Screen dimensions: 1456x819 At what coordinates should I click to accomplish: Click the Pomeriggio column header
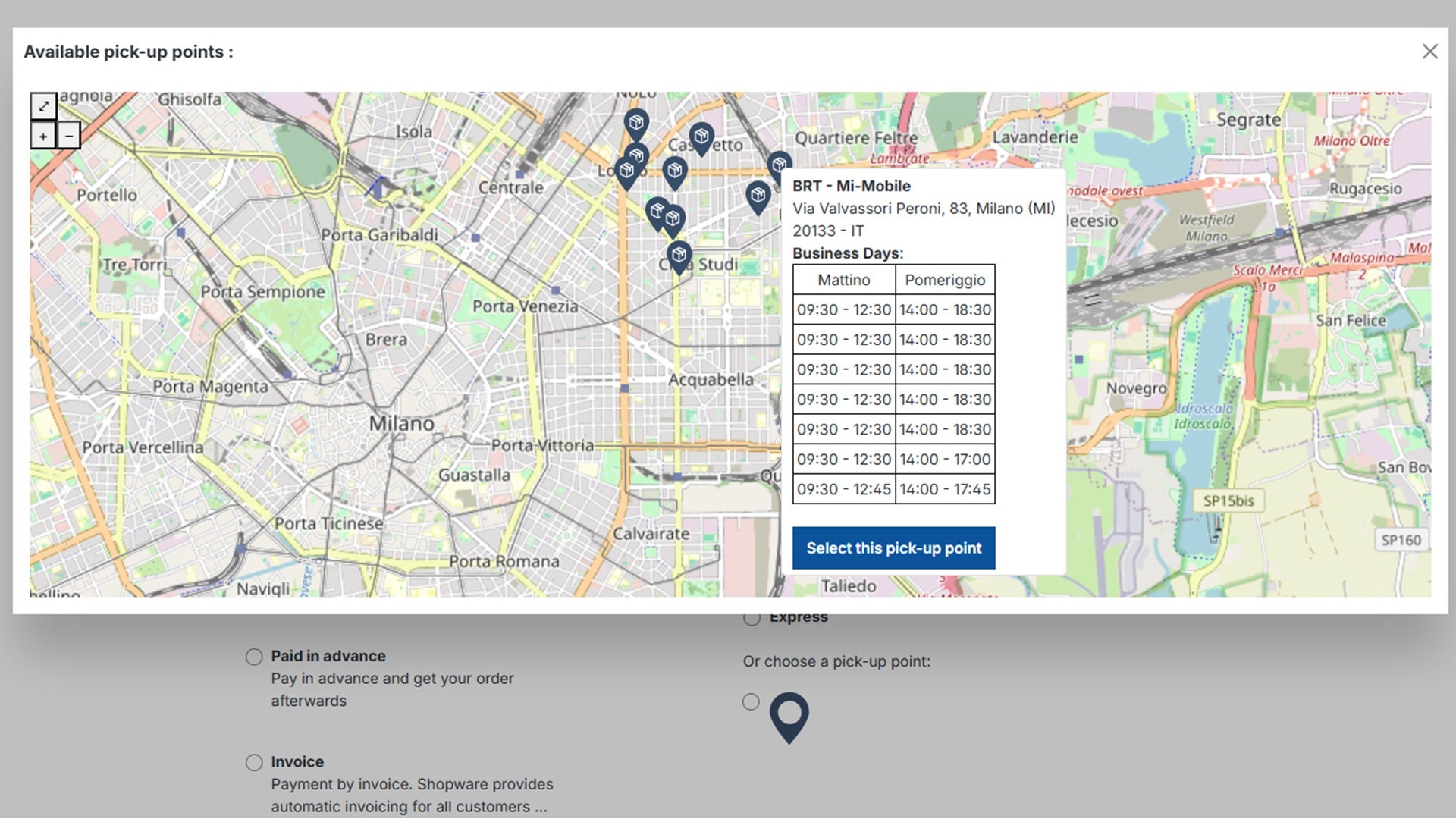[x=945, y=280]
